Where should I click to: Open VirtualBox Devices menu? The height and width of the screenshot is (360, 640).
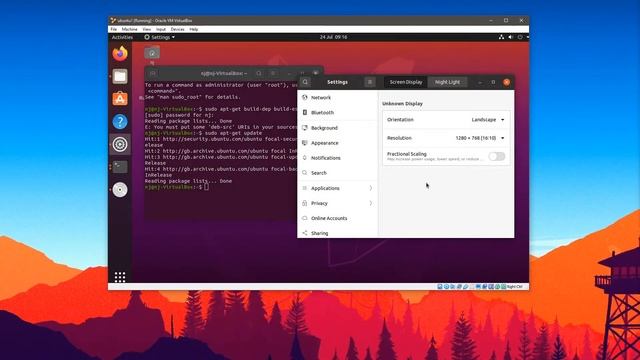click(x=178, y=29)
